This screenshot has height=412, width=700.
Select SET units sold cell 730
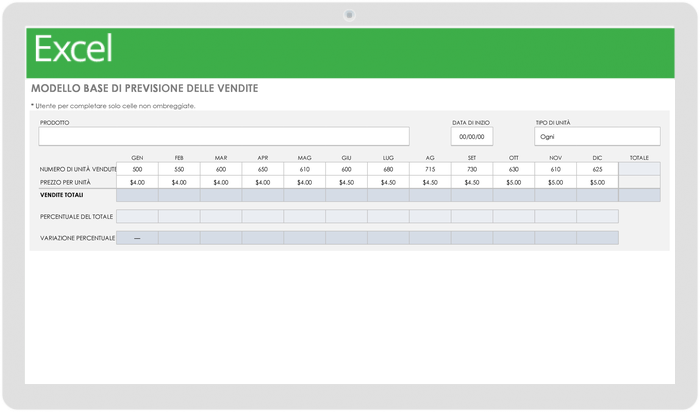[472, 169]
